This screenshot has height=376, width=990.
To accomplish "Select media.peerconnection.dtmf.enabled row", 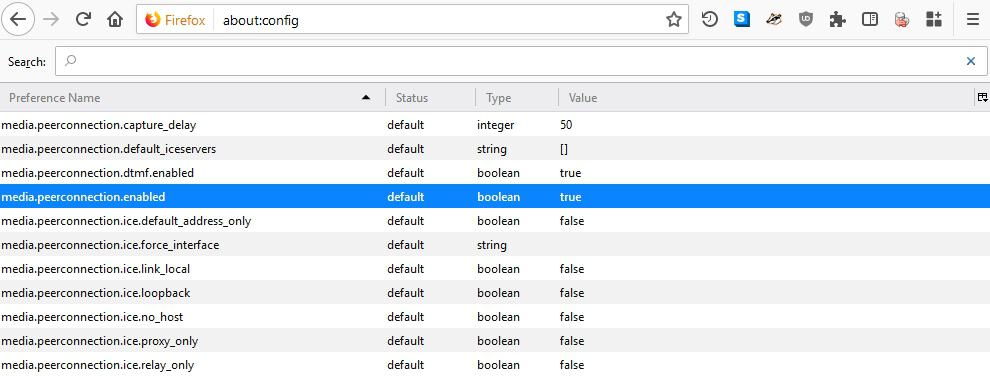I will coord(495,173).
